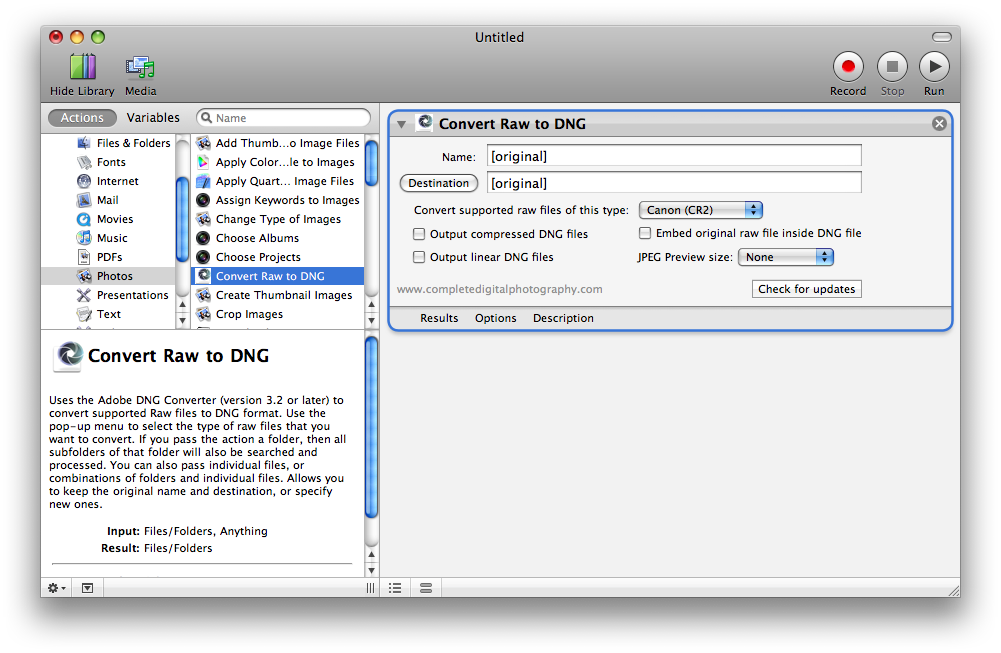Select the Text category icon
This screenshot has width=1001, height=653.
tap(84, 314)
